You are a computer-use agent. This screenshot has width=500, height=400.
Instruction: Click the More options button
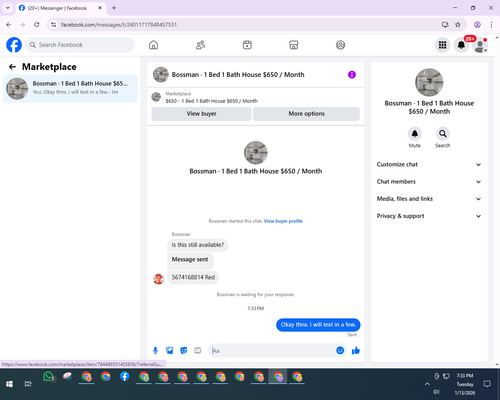click(306, 114)
